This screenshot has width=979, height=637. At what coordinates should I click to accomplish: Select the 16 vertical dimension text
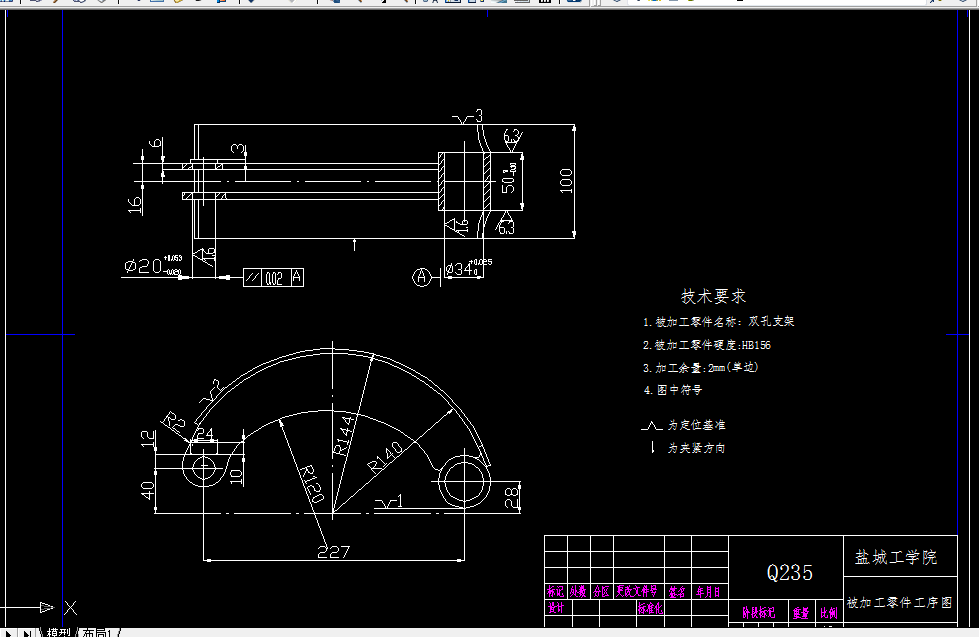[x=135, y=205]
